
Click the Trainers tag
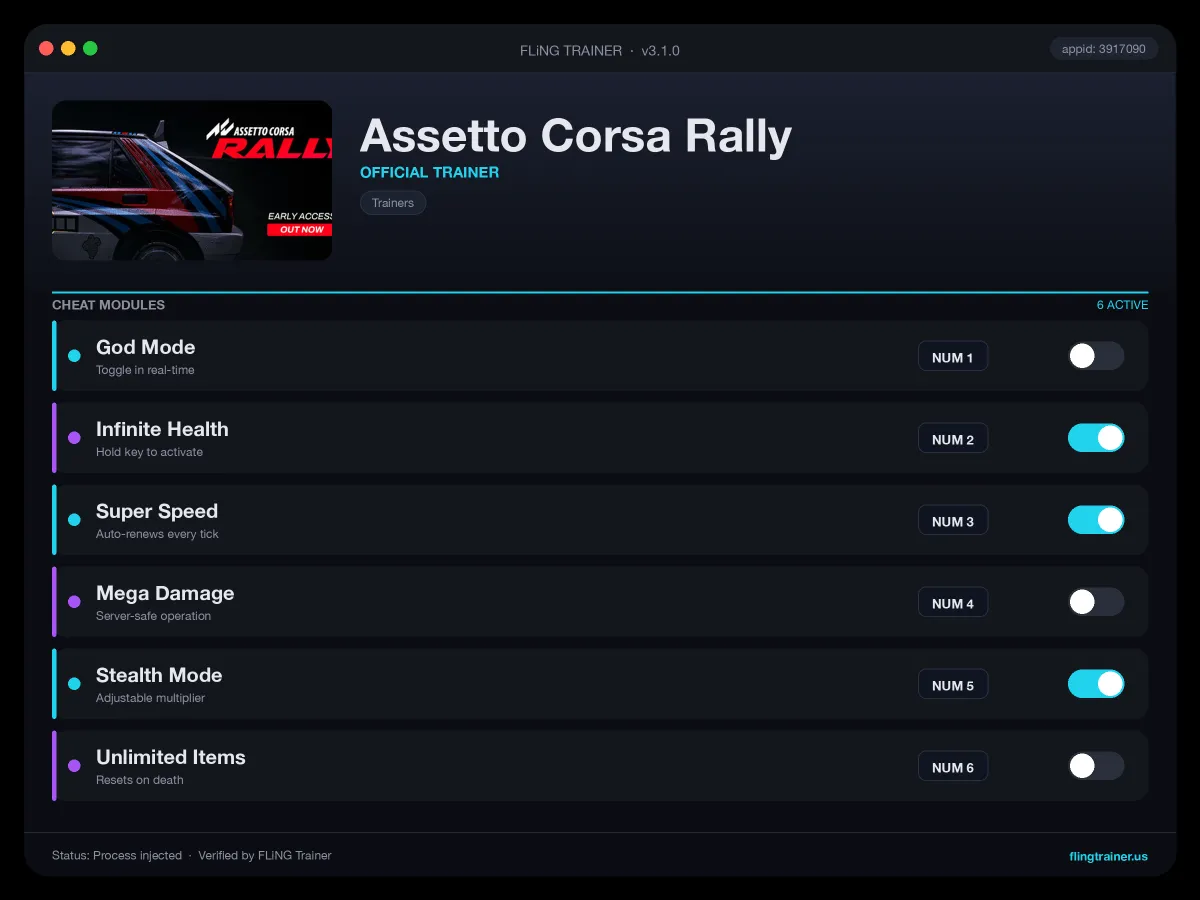click(x=393, y=202)
